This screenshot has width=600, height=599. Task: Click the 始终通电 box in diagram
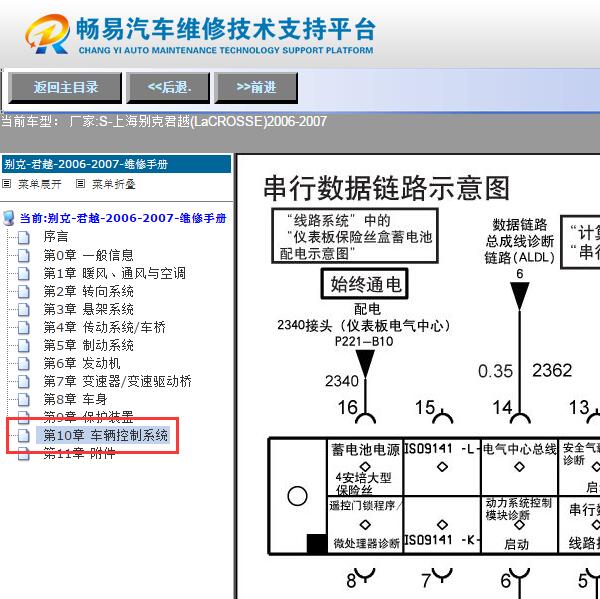tap(365, 284)
